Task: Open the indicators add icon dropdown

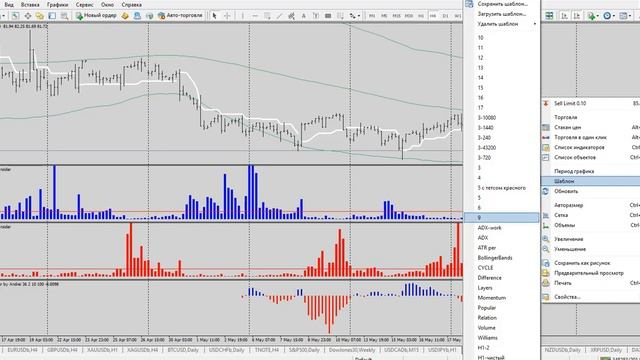Action: click(x=592, y=16)
